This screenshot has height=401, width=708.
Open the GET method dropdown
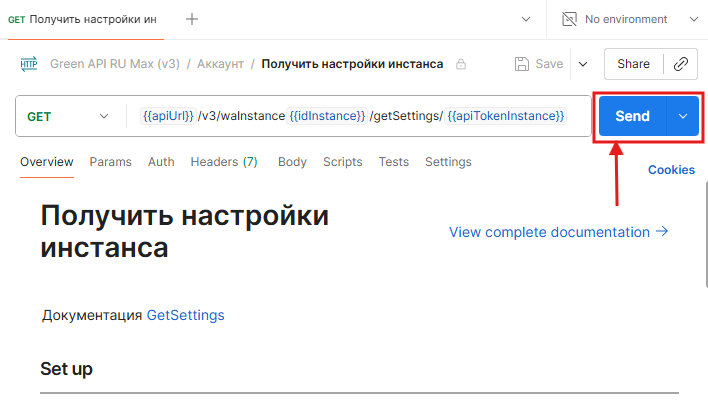[69, 117]
